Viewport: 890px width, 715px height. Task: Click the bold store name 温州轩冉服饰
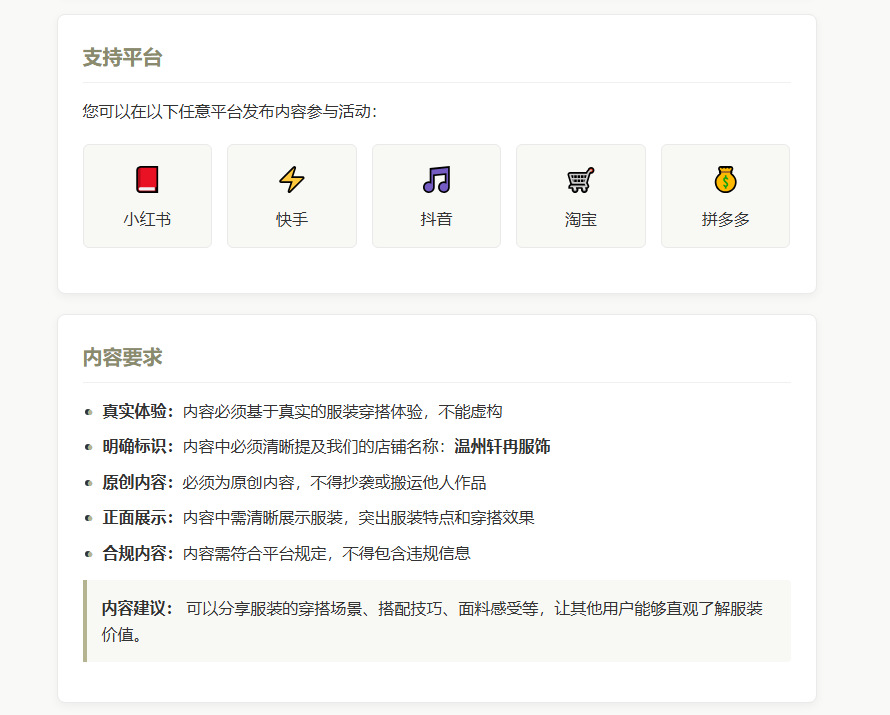pos(502,447)
